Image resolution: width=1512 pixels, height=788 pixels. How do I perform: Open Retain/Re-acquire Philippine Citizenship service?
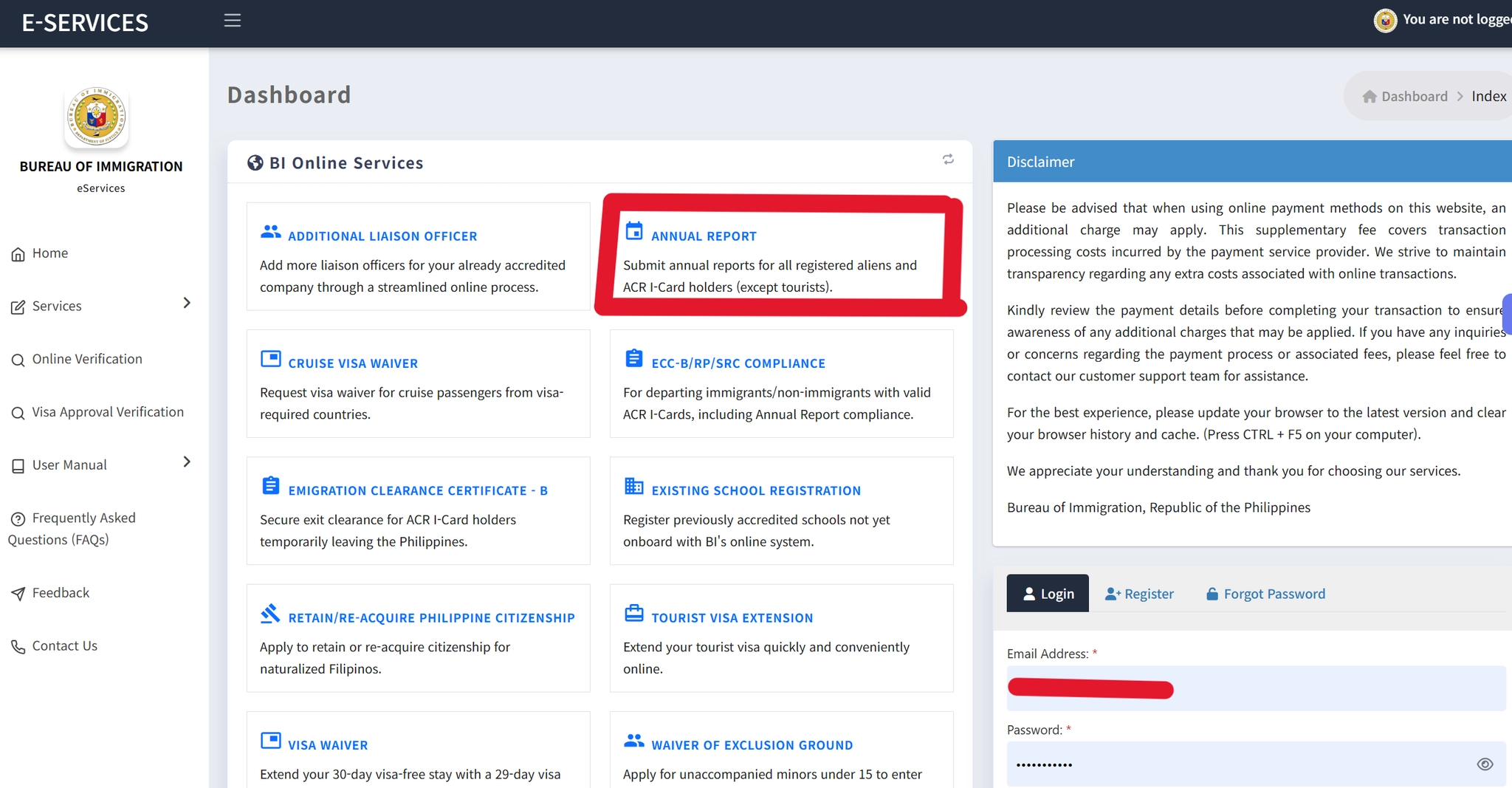tap(431, 618)
